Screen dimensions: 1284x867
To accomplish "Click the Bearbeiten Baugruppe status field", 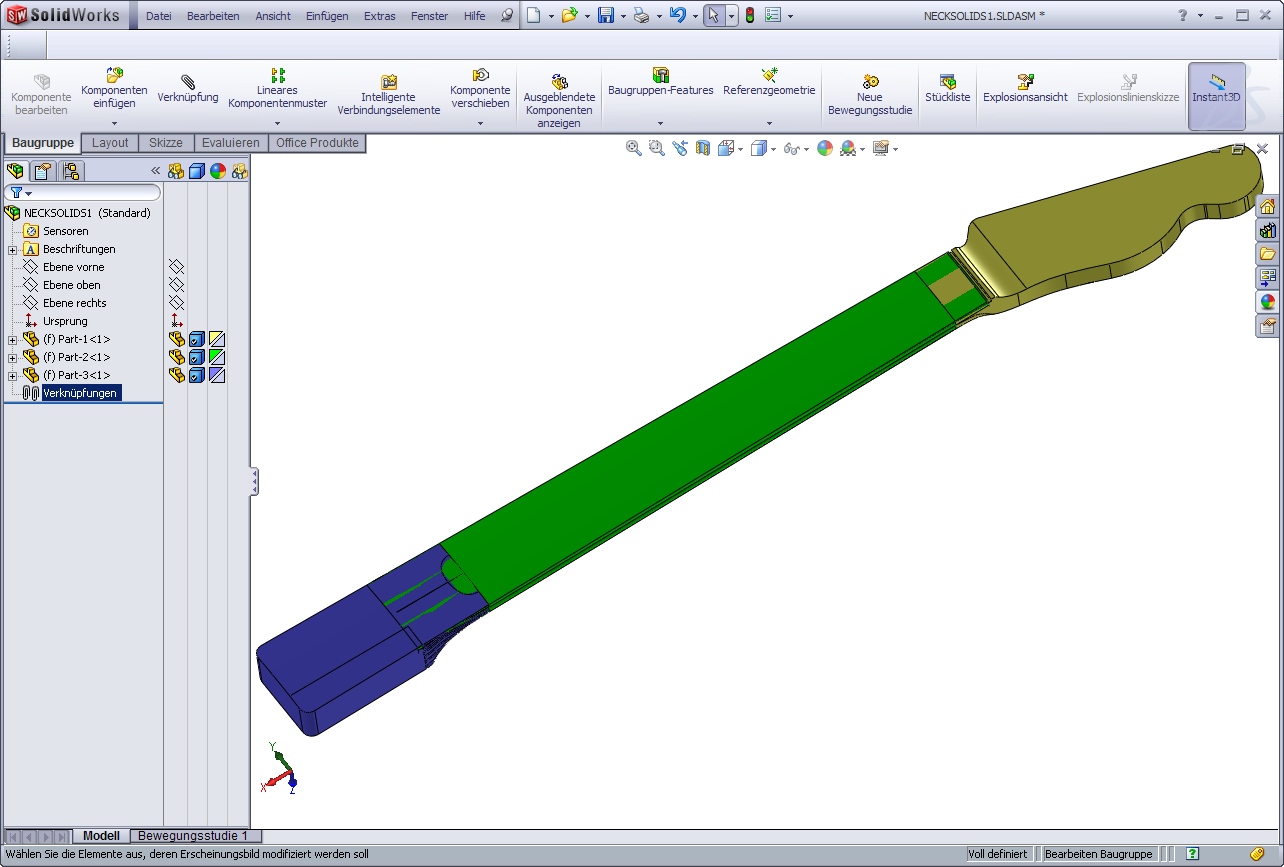I will tap(1098, 854).
